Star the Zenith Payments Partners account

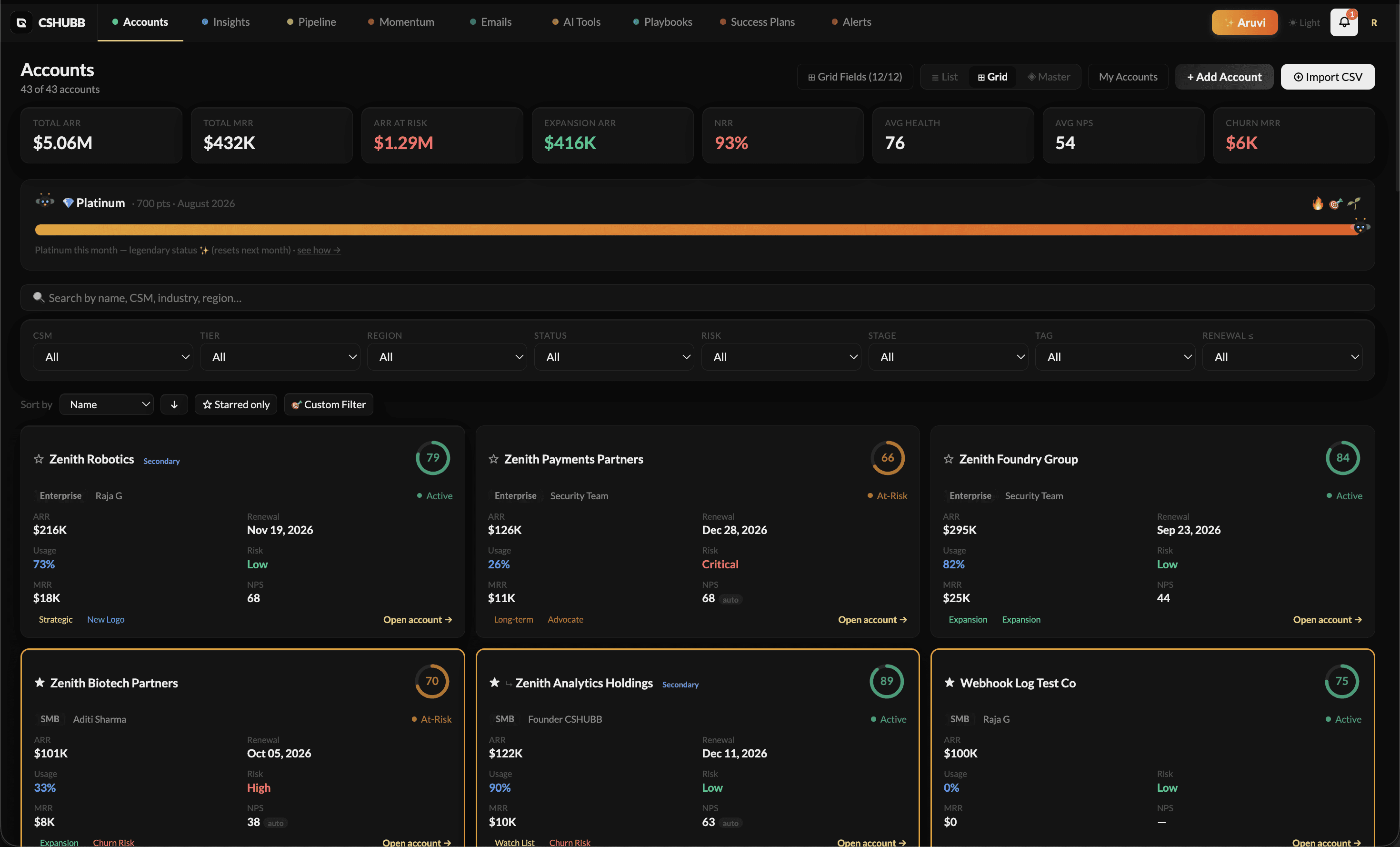click(x=493, y=459)
